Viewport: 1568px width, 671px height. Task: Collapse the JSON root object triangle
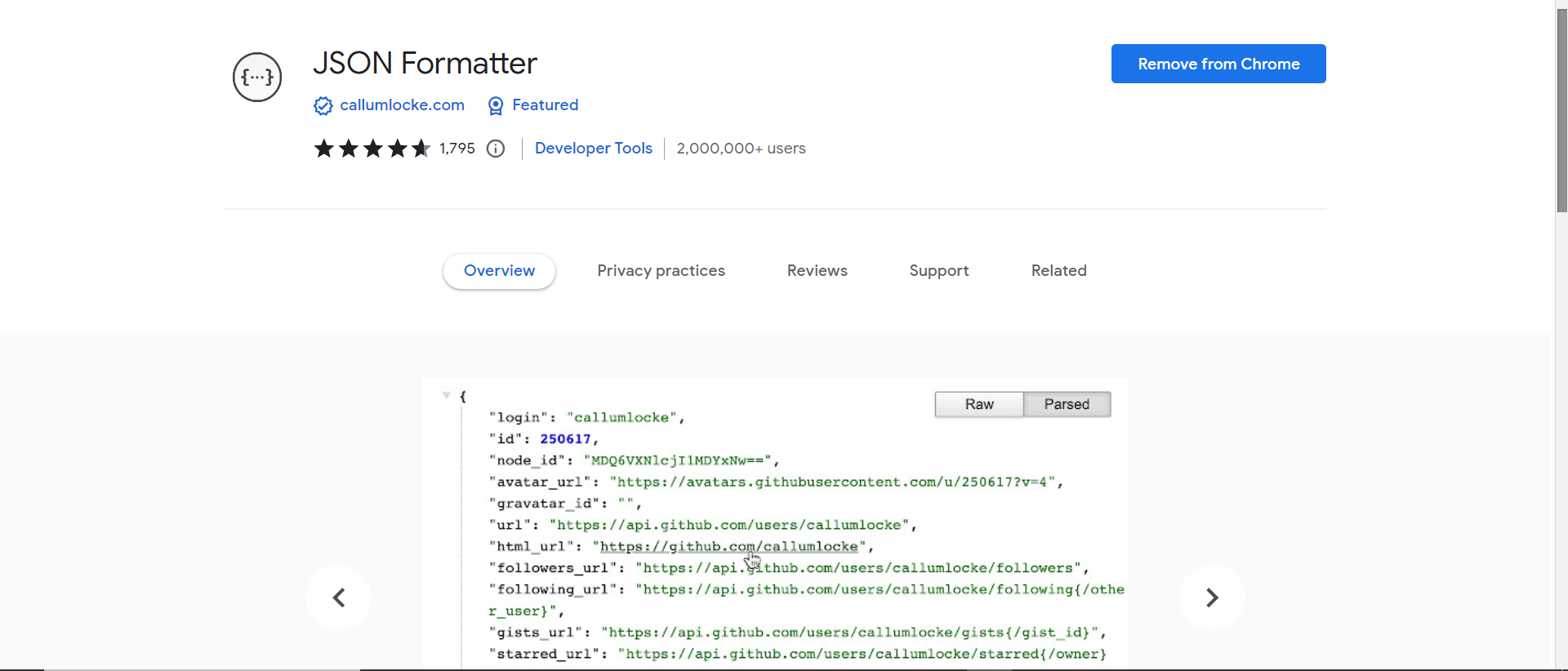[446, 395]
